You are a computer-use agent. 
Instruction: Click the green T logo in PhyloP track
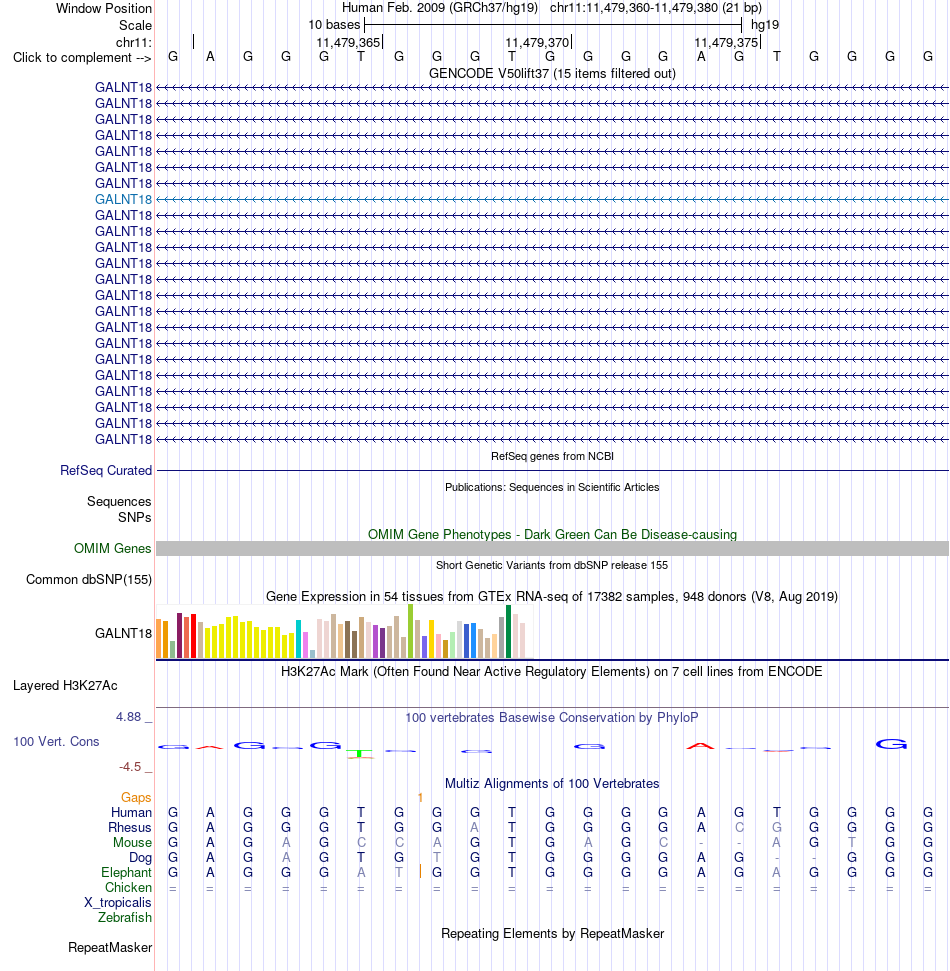(x=360, y=754)
